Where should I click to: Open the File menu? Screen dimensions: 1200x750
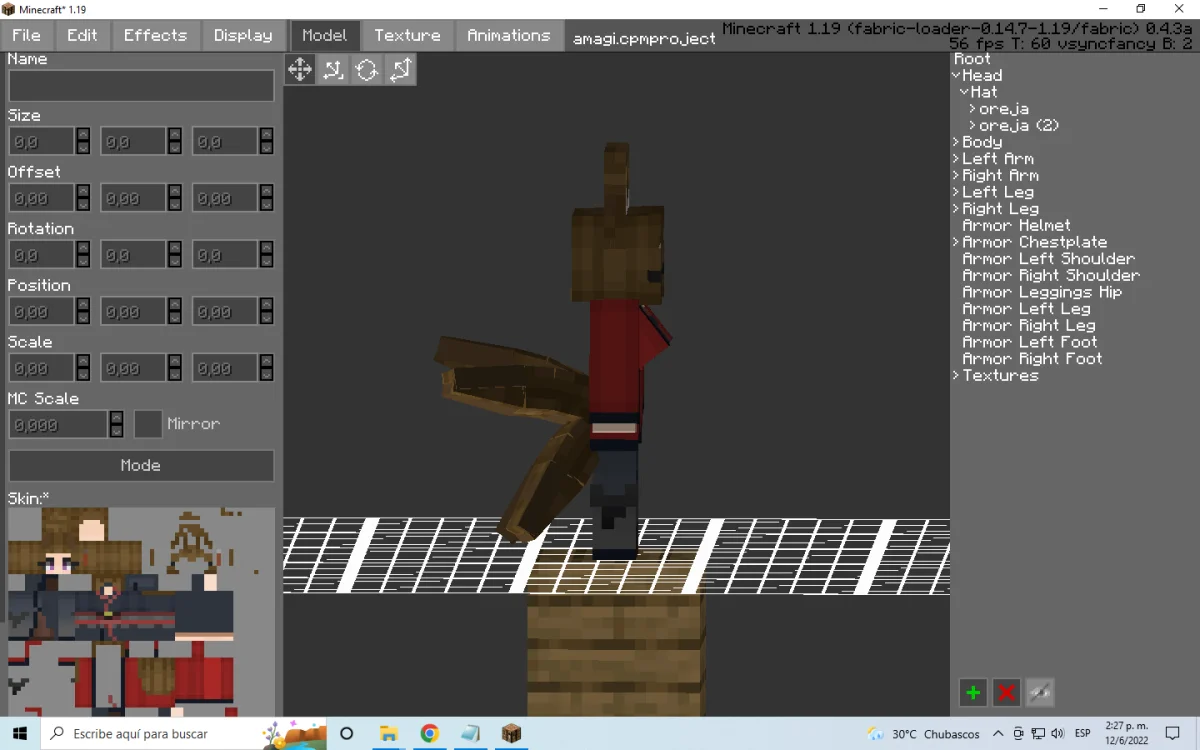tap(26, 35)
